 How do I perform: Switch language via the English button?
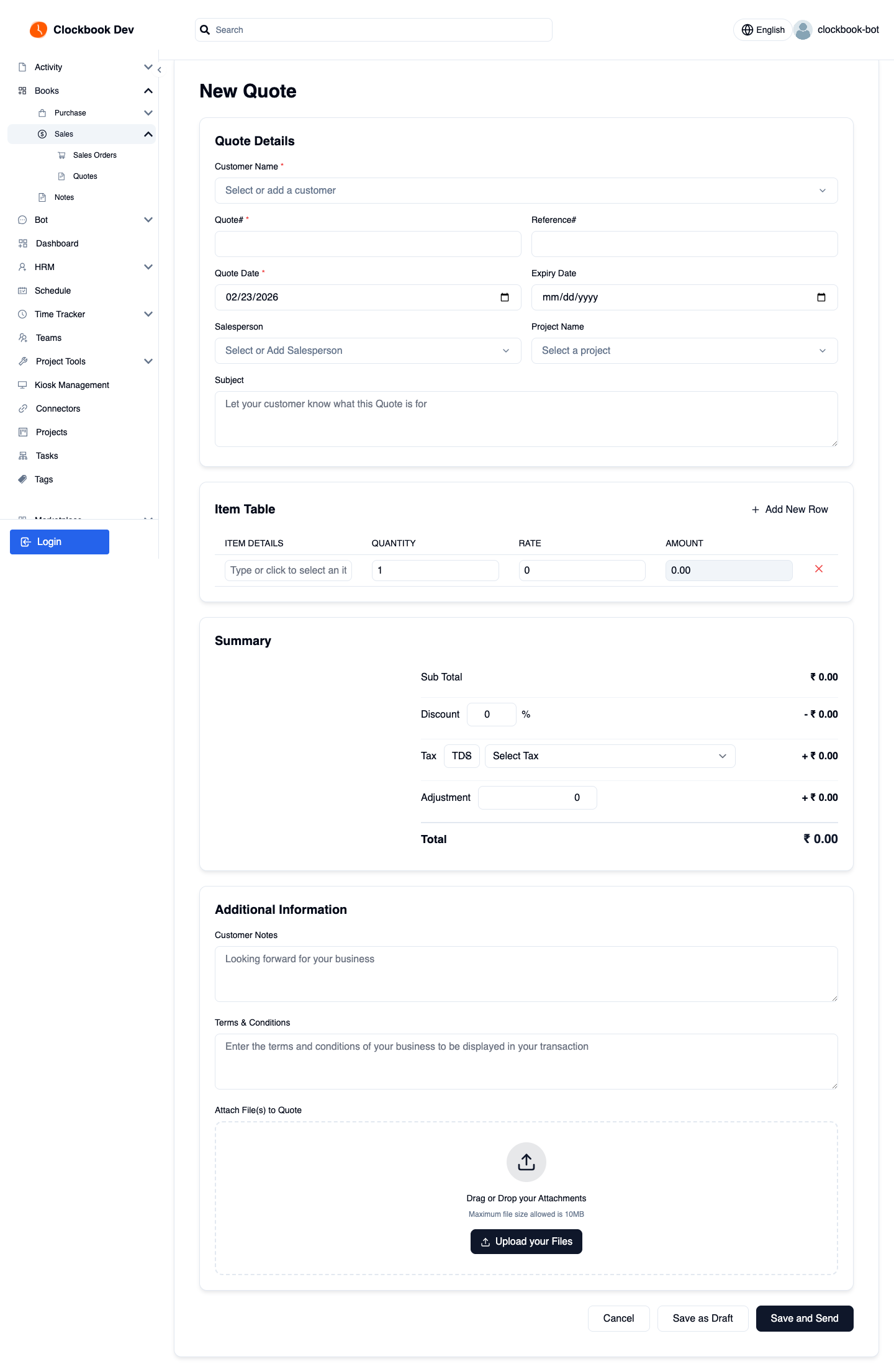point(763,30)
